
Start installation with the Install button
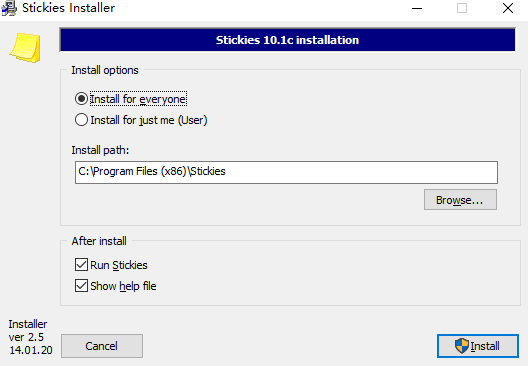pos(477,346)
